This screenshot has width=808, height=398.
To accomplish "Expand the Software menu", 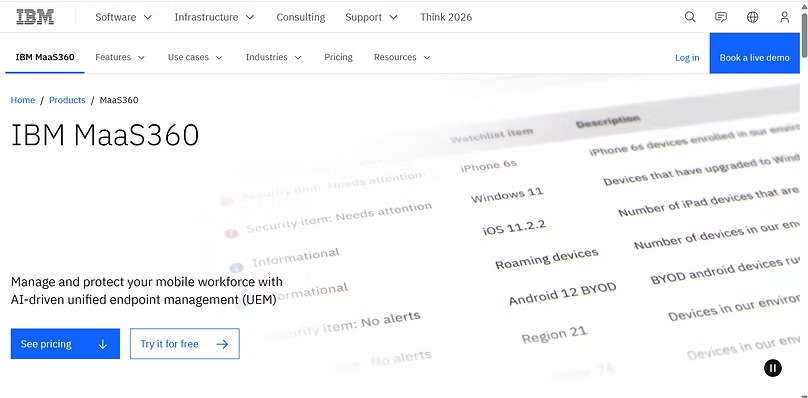I will [124, 17].
